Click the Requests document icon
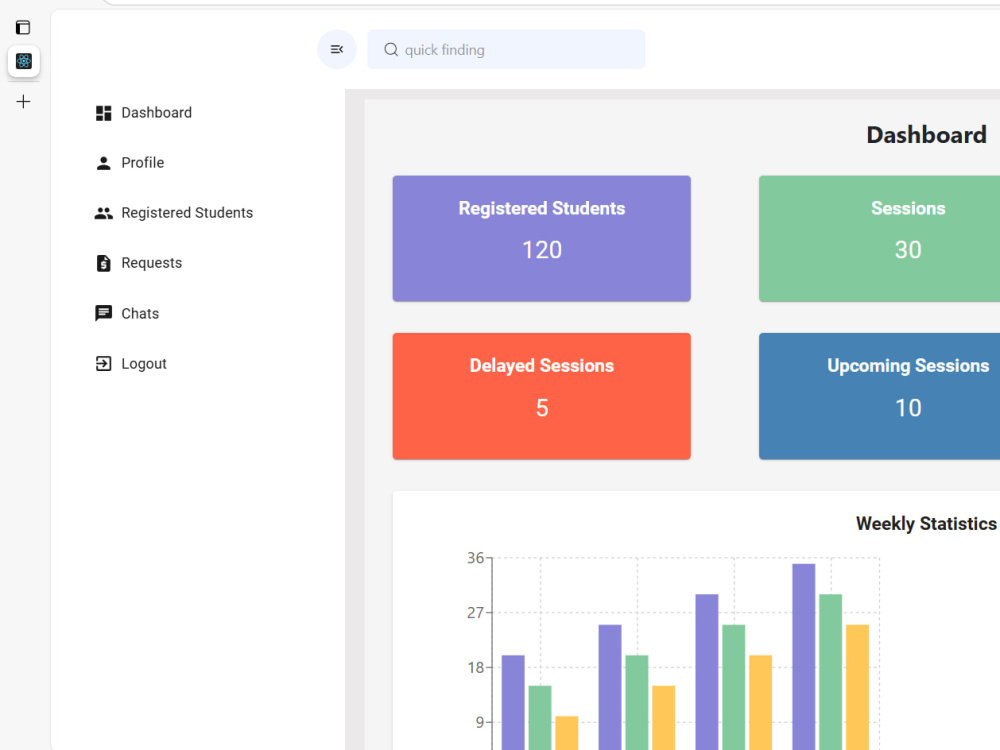This screenshot has width=1000, height=750. (x=103, y=263)
